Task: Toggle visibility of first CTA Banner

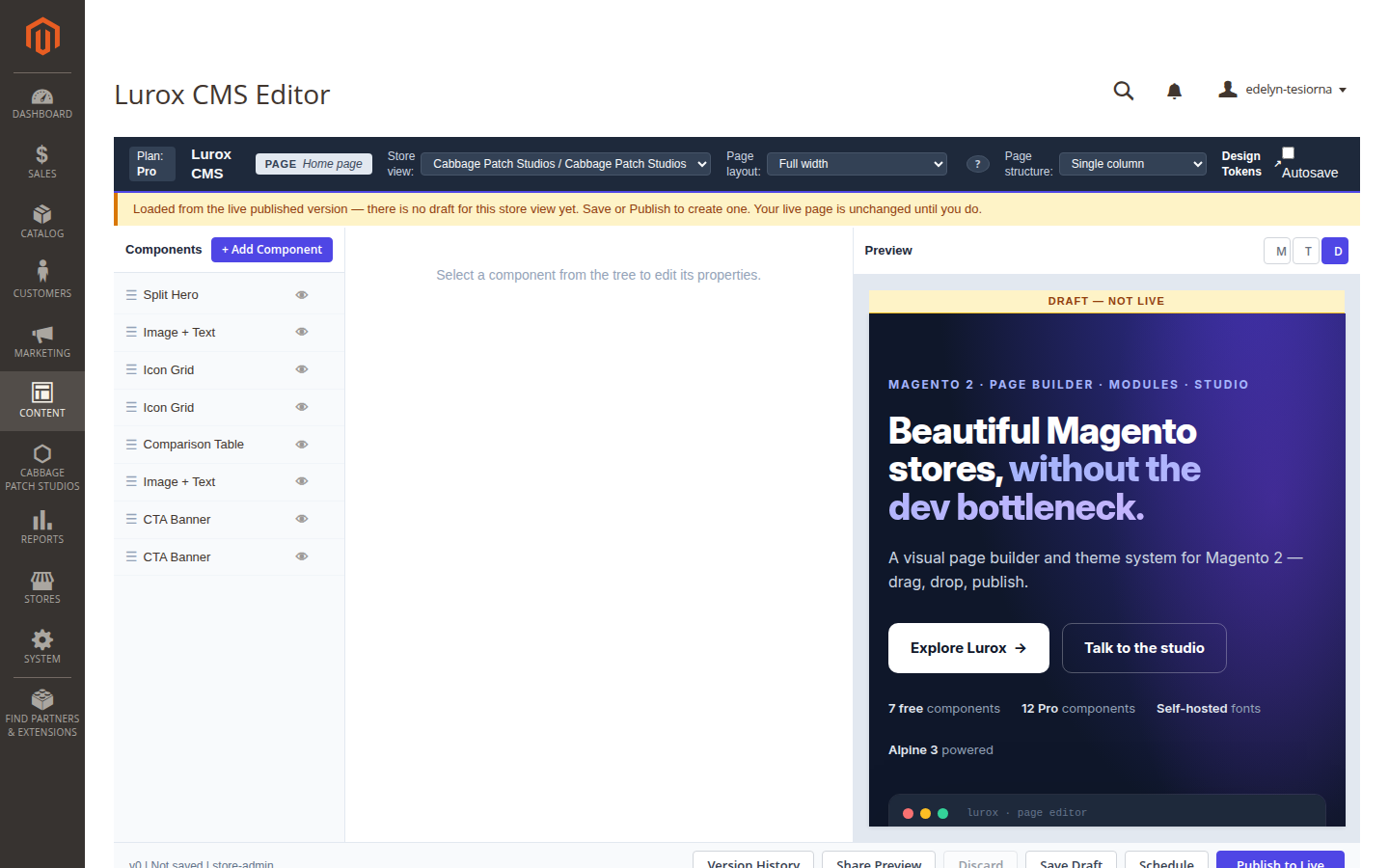Action: tap(302, 519)
